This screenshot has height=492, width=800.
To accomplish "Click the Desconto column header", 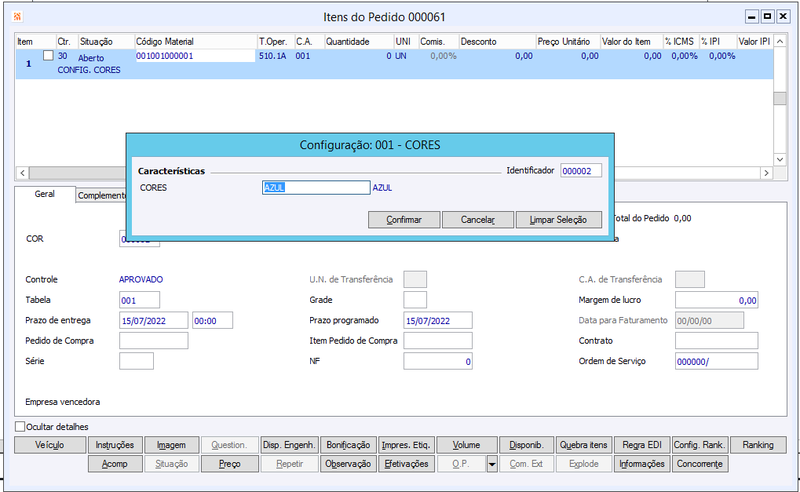I will 497,41.
